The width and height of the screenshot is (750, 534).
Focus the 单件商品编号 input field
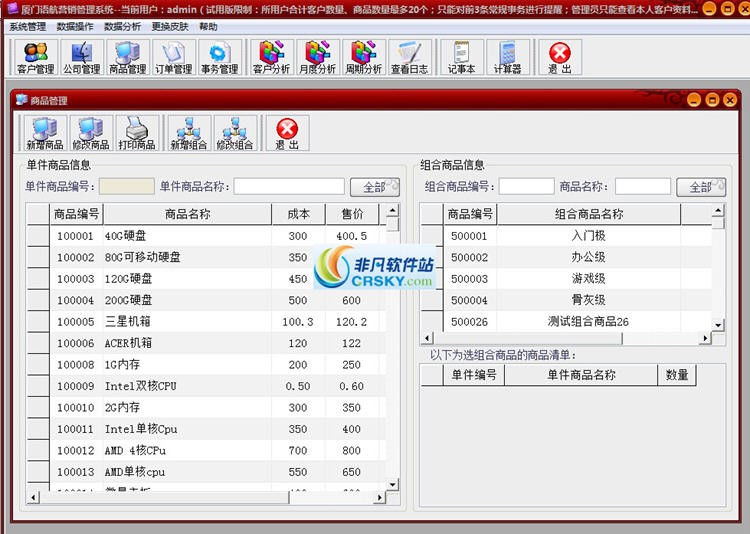click(127, 187)
